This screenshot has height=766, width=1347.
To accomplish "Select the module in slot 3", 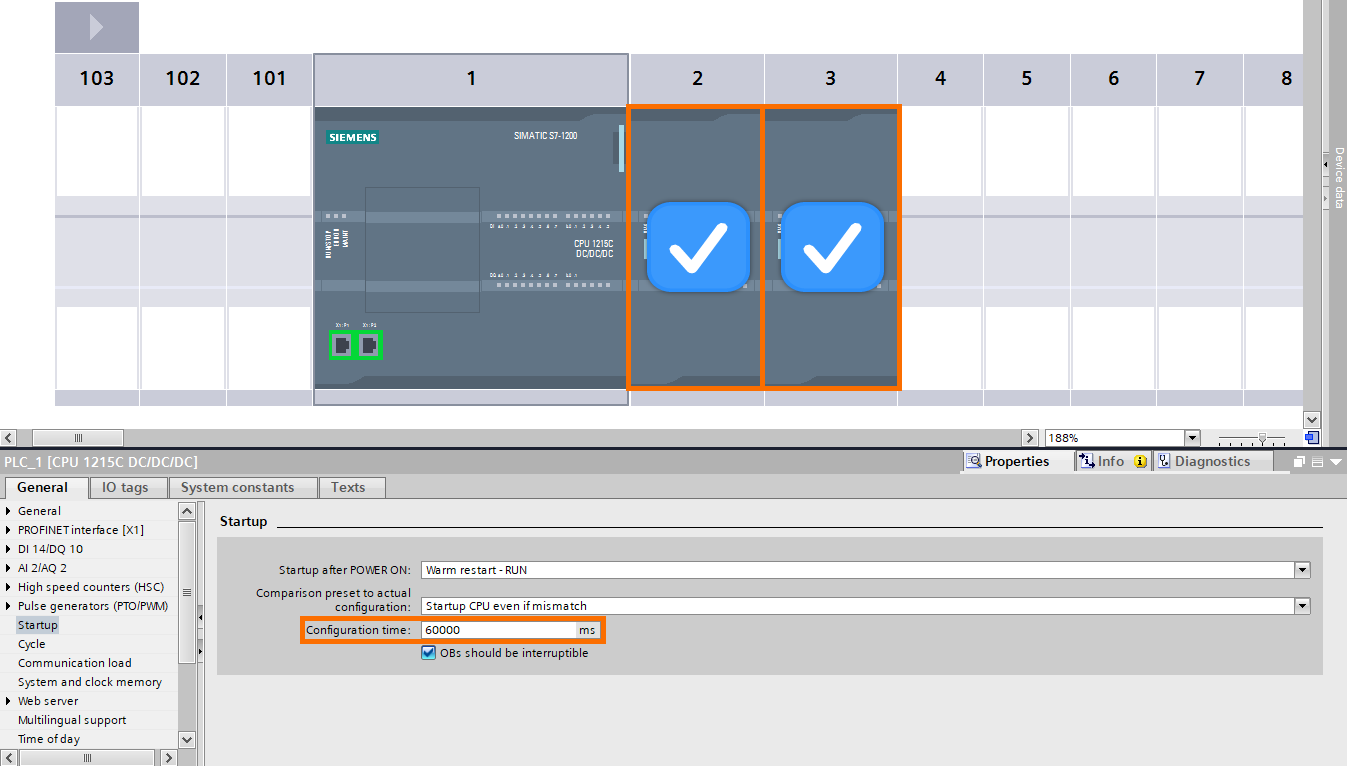I will pyautogui.click(x=831, y=247).
